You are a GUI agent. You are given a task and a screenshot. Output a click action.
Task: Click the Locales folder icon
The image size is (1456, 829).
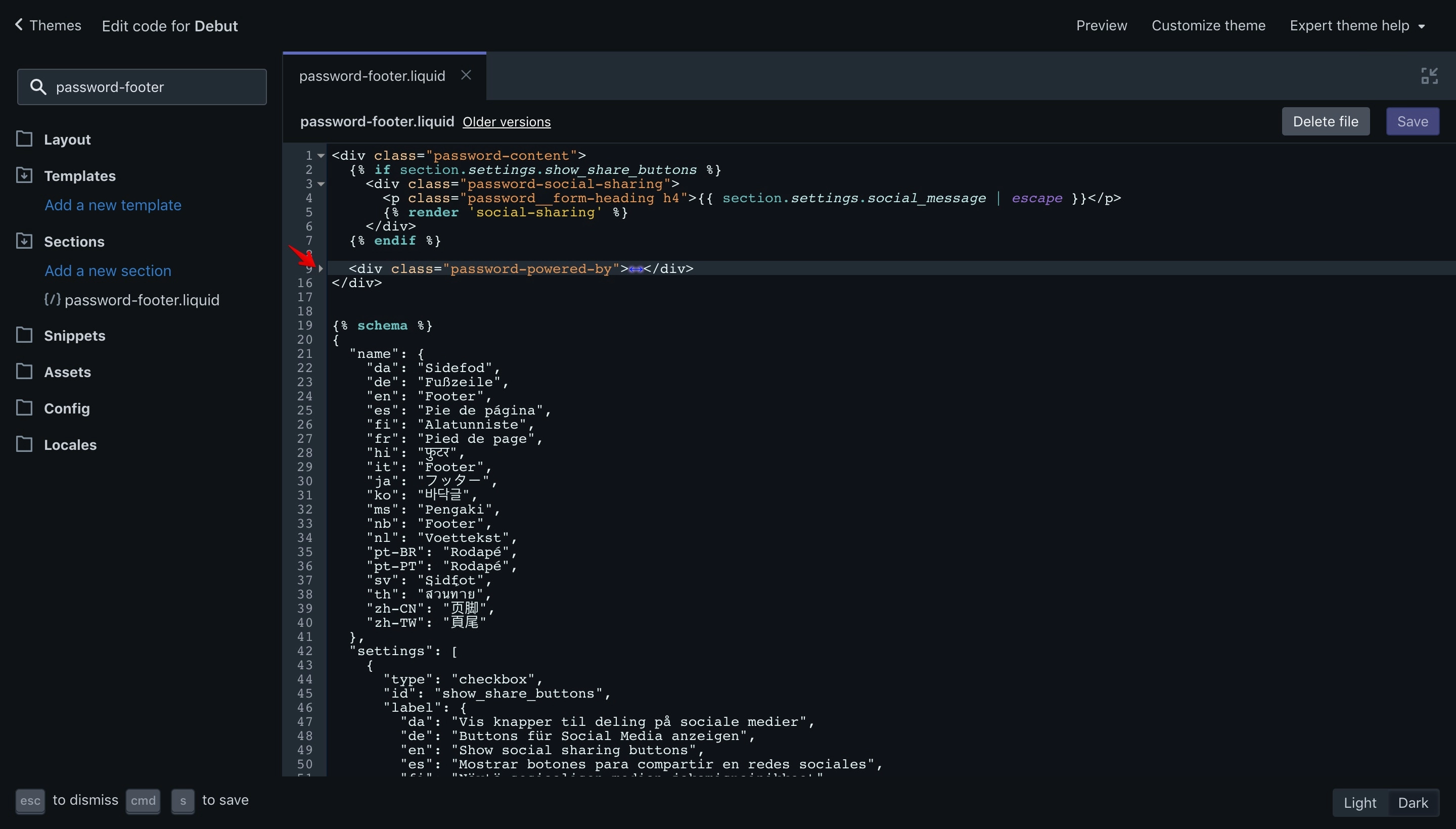tap(24, 444)
